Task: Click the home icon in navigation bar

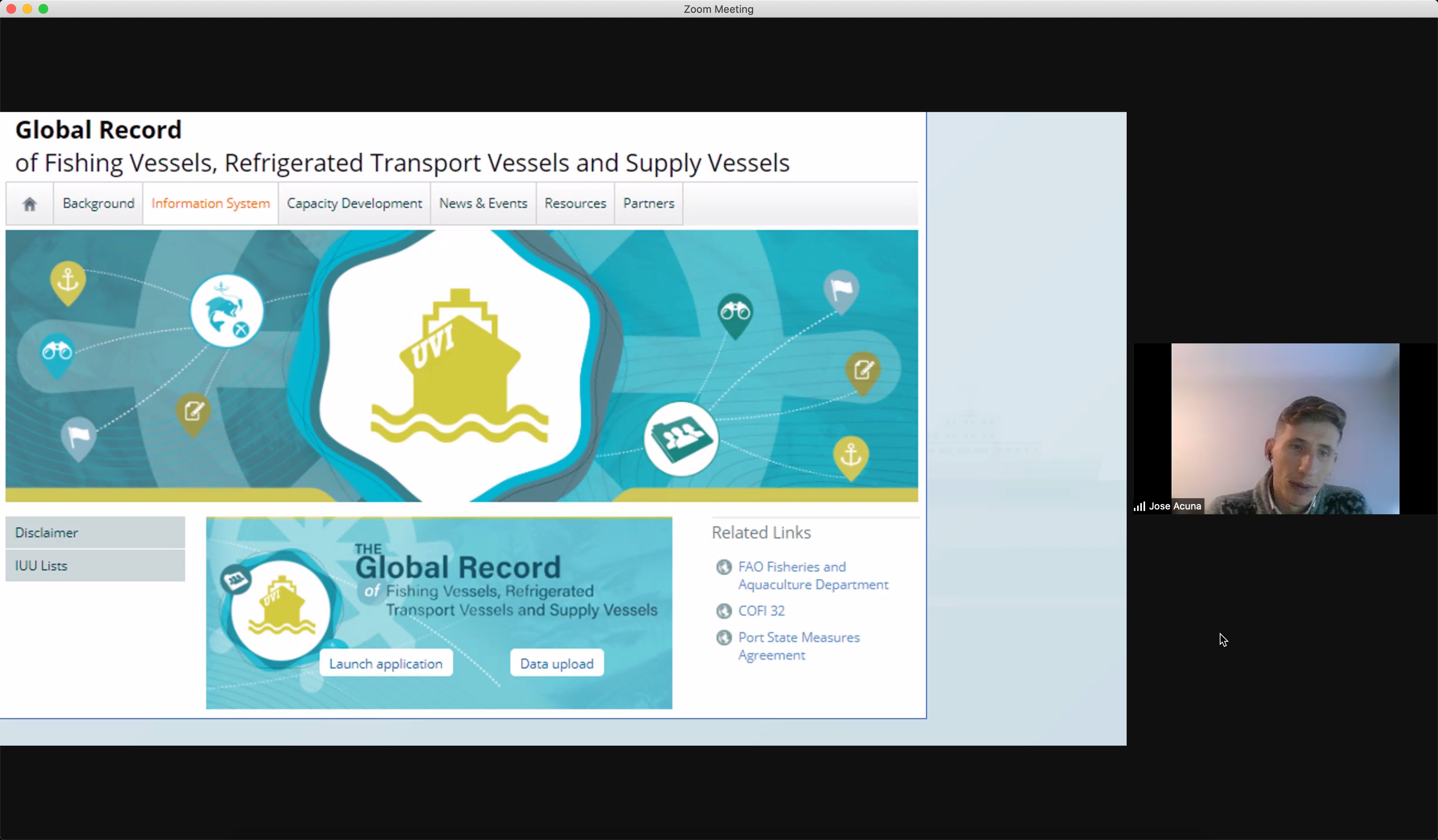Action: 30,204
